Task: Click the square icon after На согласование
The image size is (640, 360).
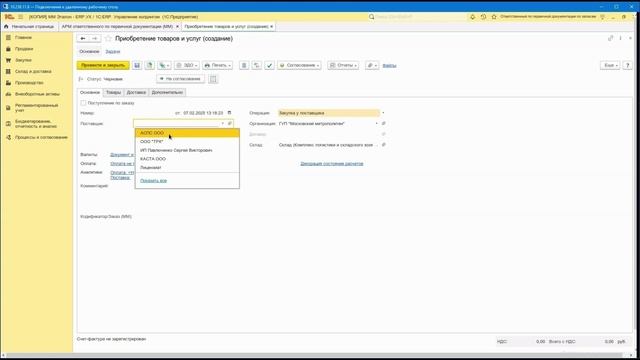Action: [x=213, y=79]
